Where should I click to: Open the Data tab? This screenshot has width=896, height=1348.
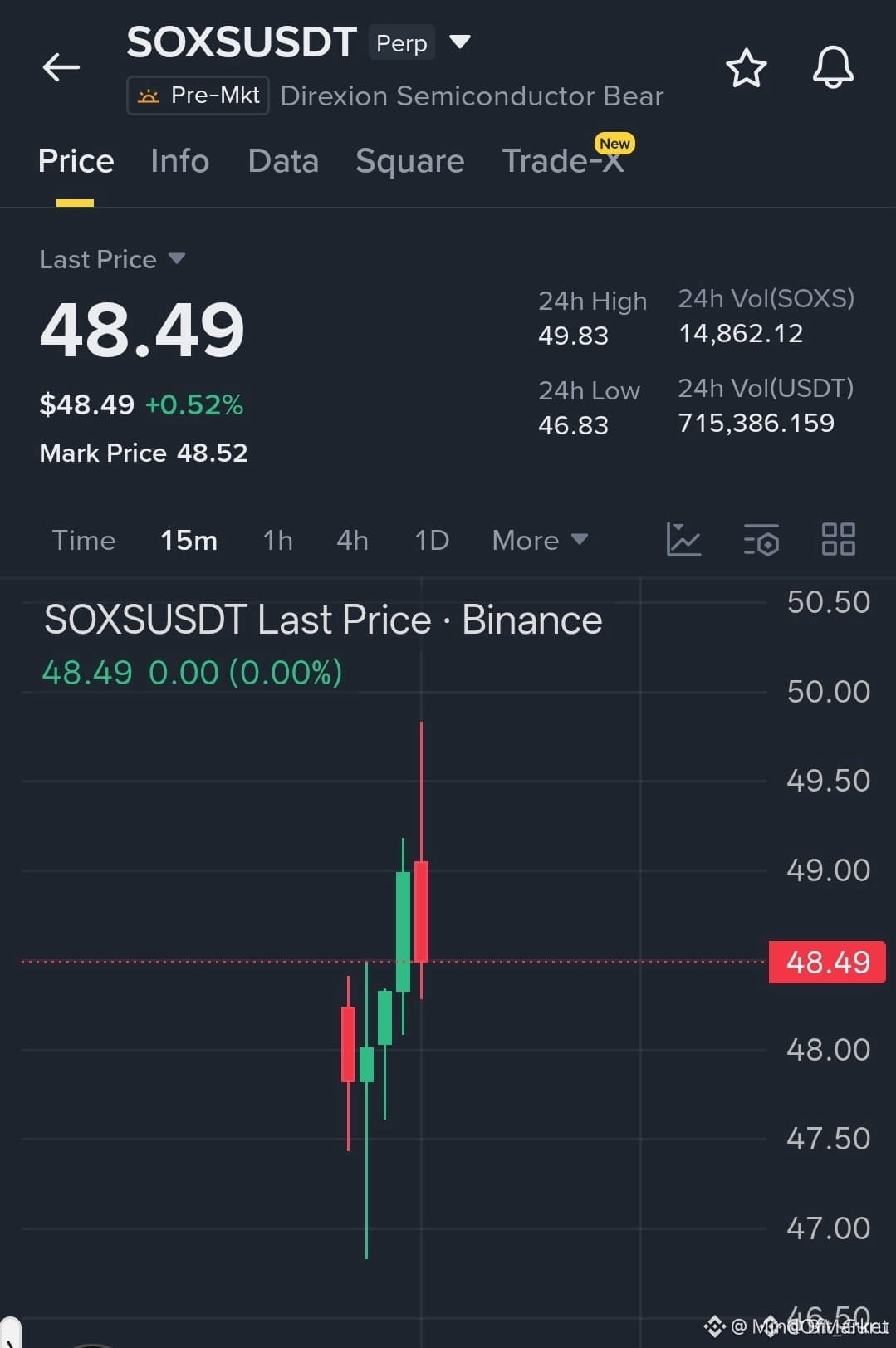(x=283, y=161)
